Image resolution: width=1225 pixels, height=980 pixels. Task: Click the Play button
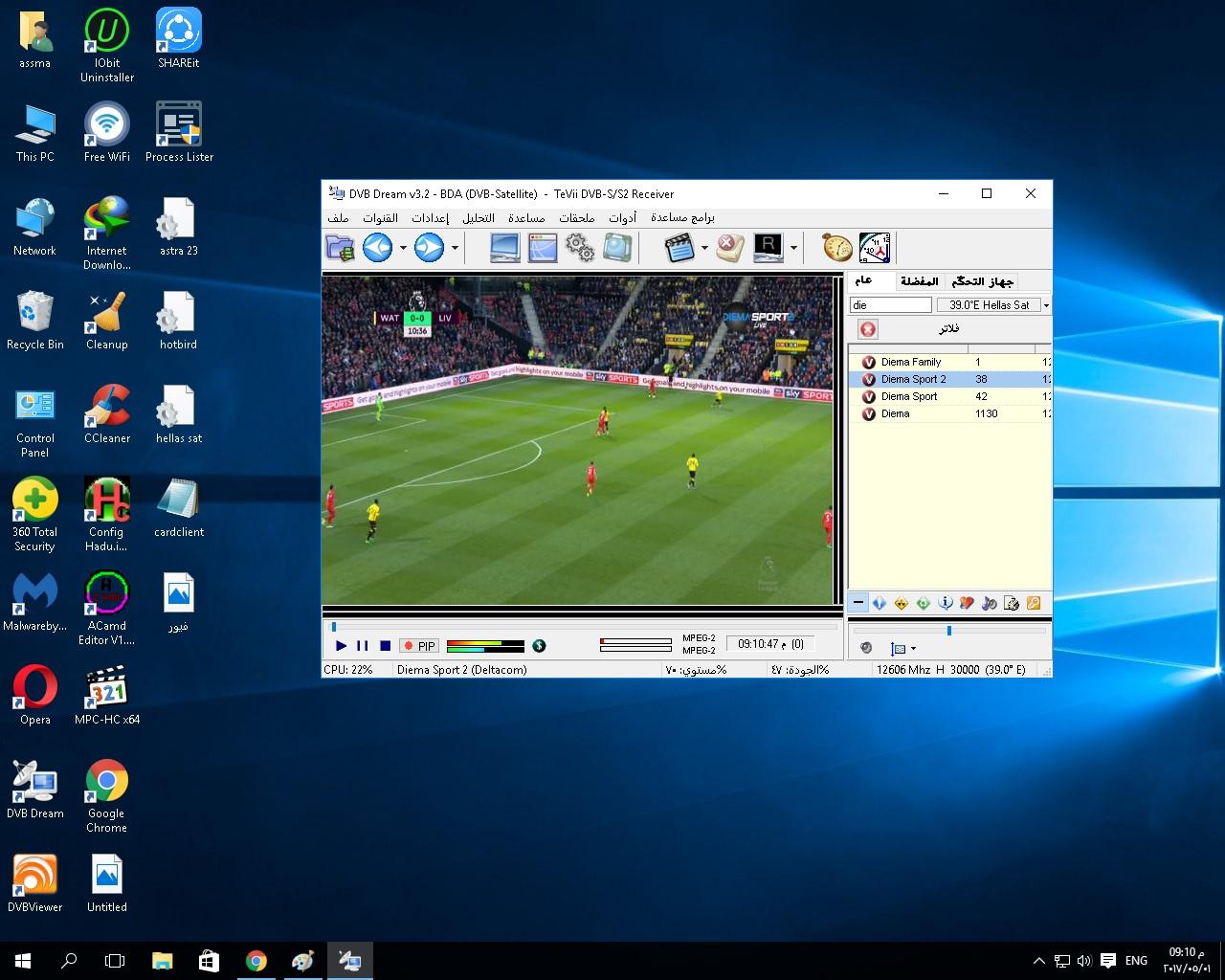pyautogui.click(x=341, y=646)
